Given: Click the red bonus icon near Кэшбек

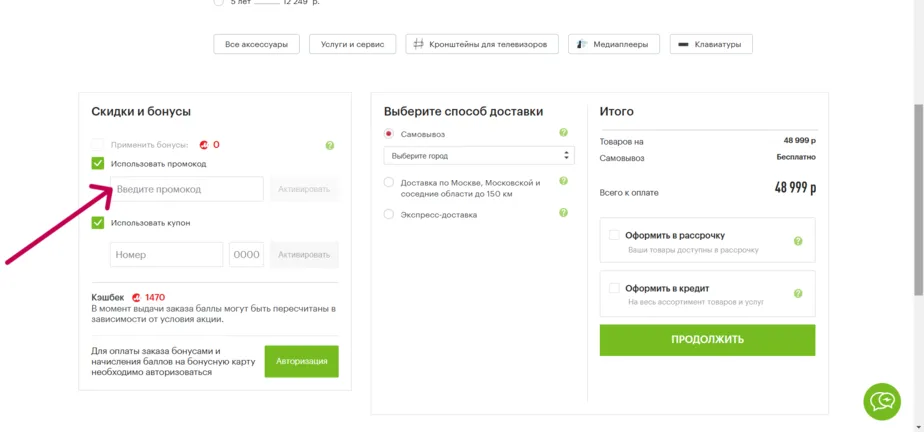Looking at the screenshot, I should (x=136, y=297).
